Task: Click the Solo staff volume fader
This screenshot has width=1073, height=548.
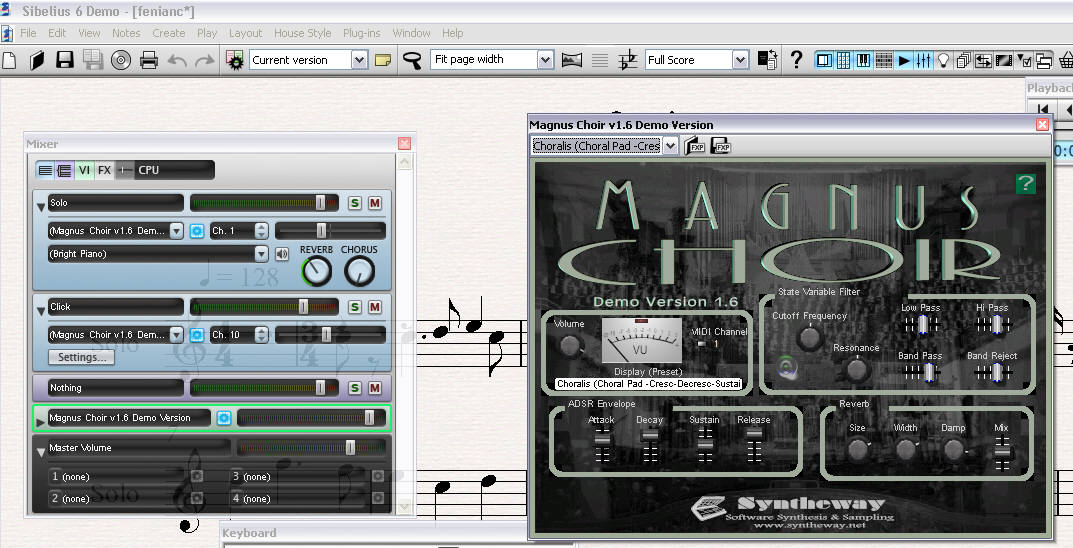Action: click(320, 203)
